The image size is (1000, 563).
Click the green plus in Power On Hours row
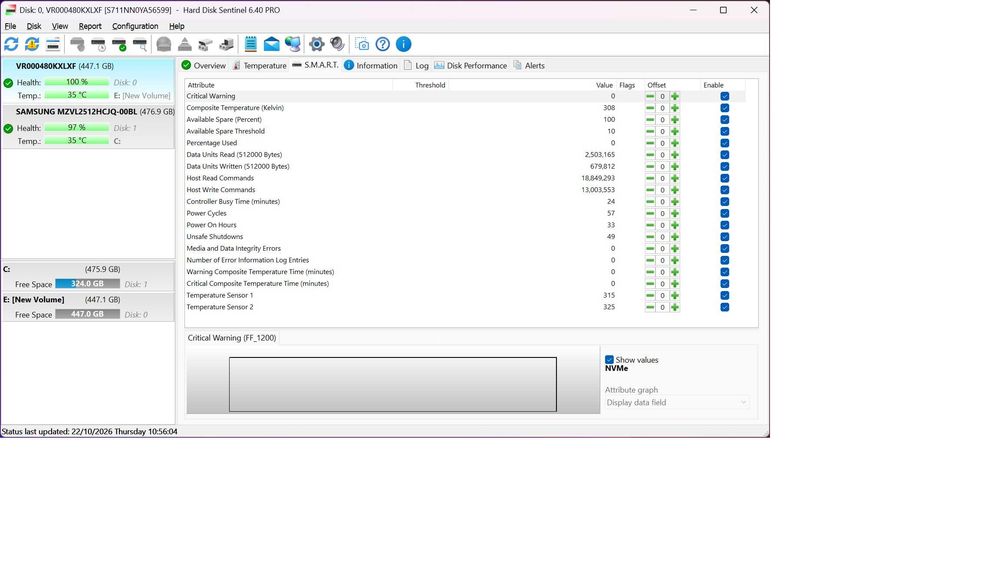(675, 225)
